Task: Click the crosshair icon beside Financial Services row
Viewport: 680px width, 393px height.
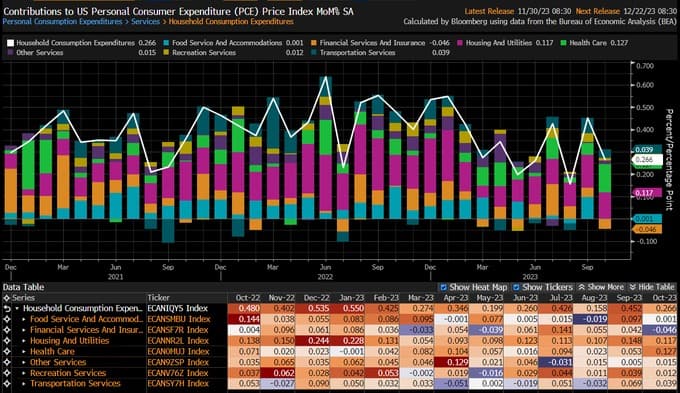Action: click(x=7, y=330)
